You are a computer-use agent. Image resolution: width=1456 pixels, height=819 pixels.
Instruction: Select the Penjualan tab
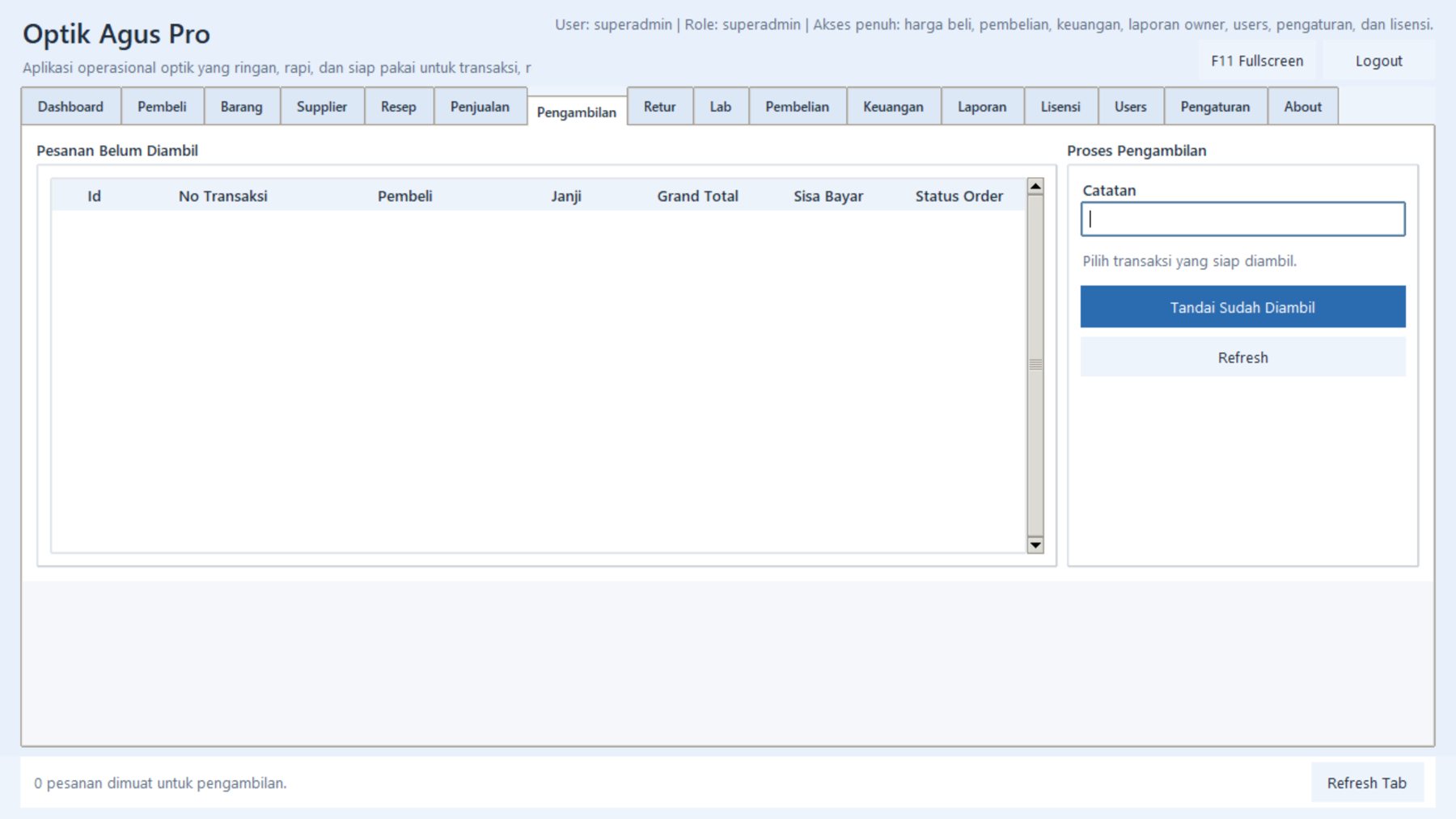click(480, 107)
